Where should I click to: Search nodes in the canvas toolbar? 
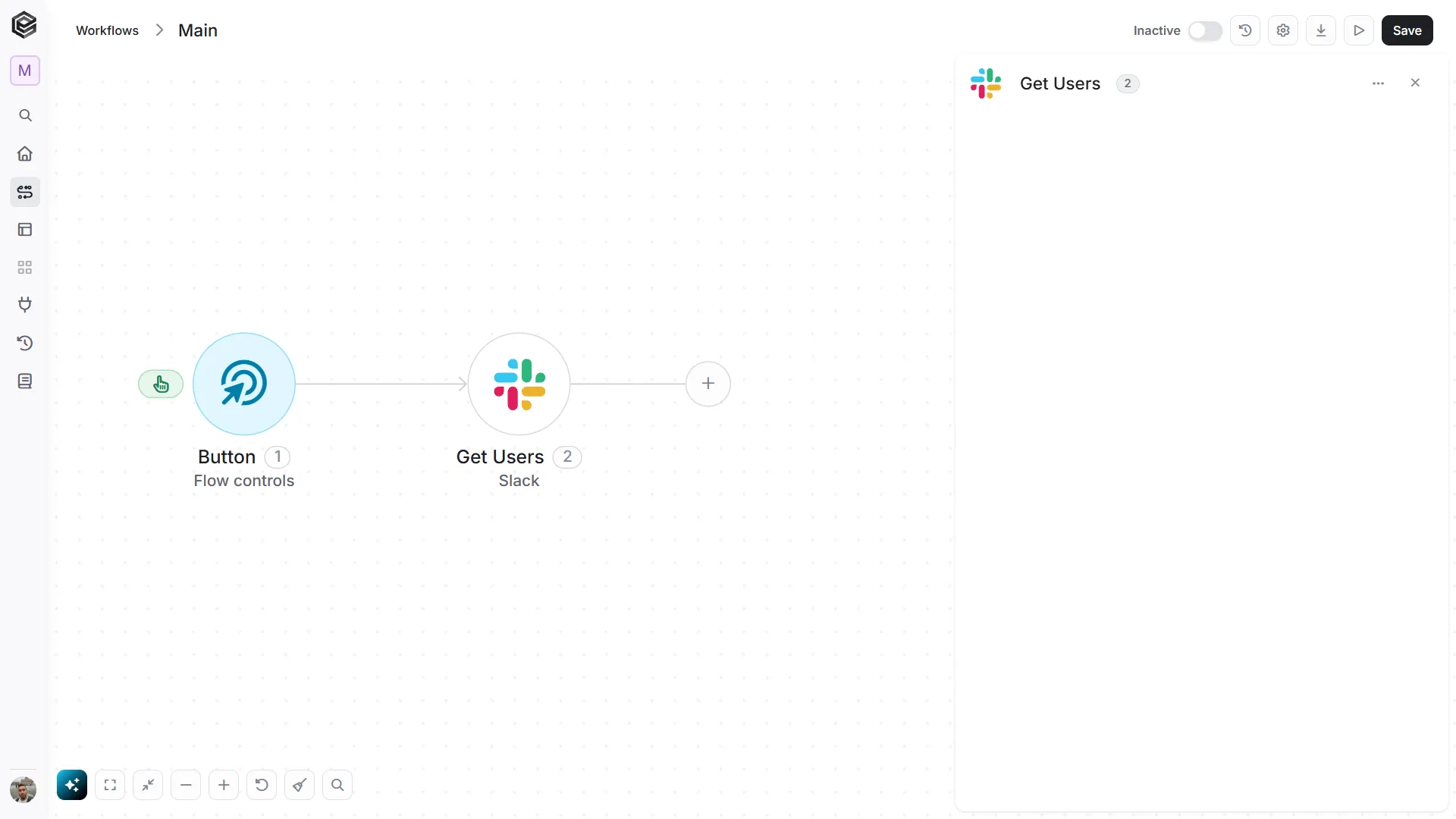tap(337, 785)
